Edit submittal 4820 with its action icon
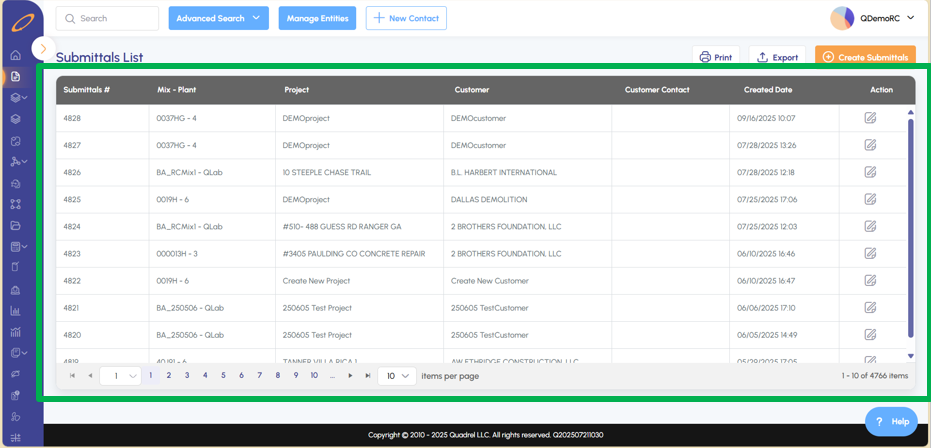 point(870,335)
